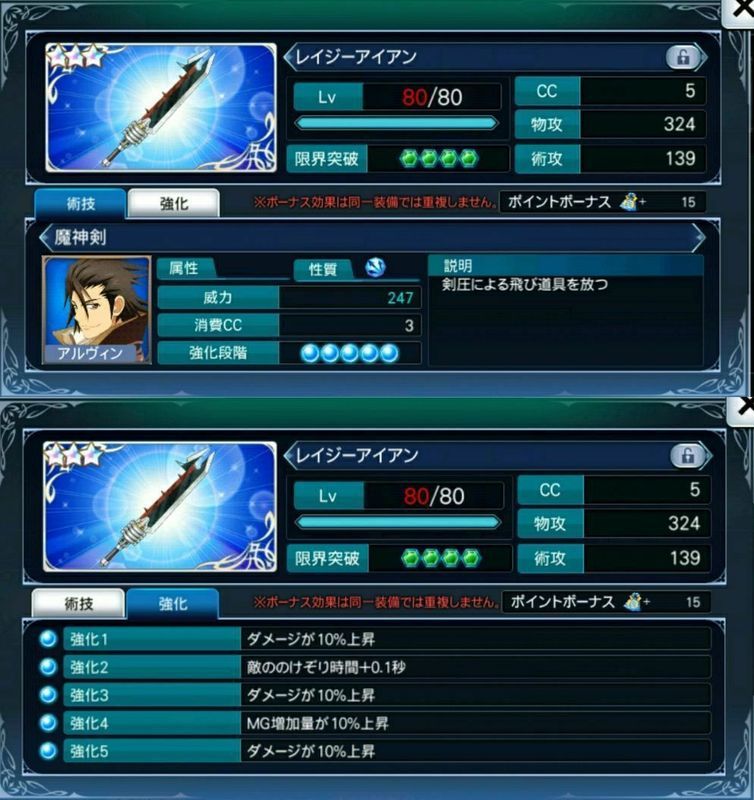Image resolution: width=754 pixels, height=800 pixels.
Task: Toggle the lock icon on lower レイジーアイアン panel
Action: [x=687, y=456]
